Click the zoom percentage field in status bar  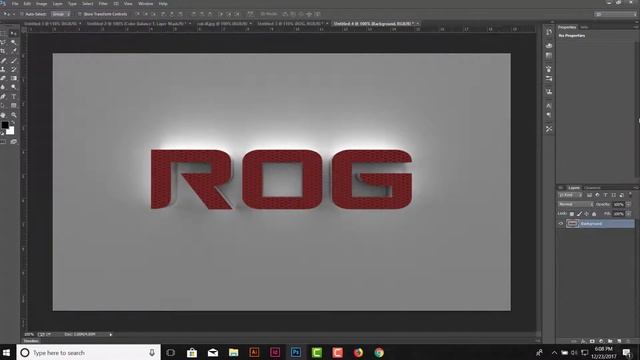pyautogui.click(x=29, y=334)
